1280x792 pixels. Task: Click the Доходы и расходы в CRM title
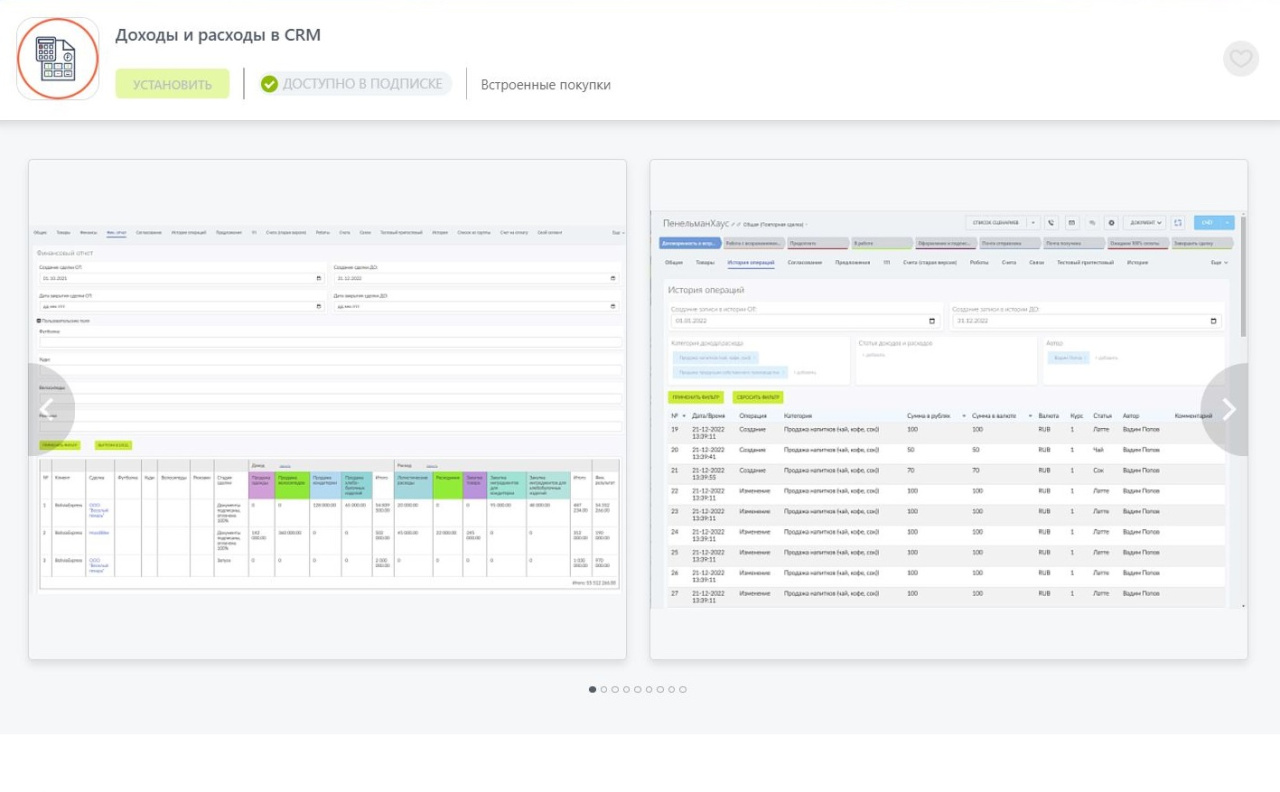pyautogui.click(x=218, y=35)
